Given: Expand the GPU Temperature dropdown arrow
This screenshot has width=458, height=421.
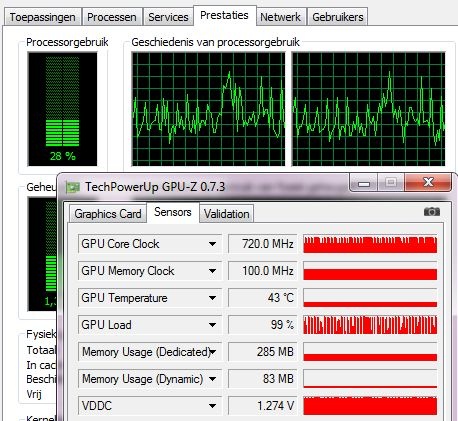Looking at the screenshot, I should point(212,298).
